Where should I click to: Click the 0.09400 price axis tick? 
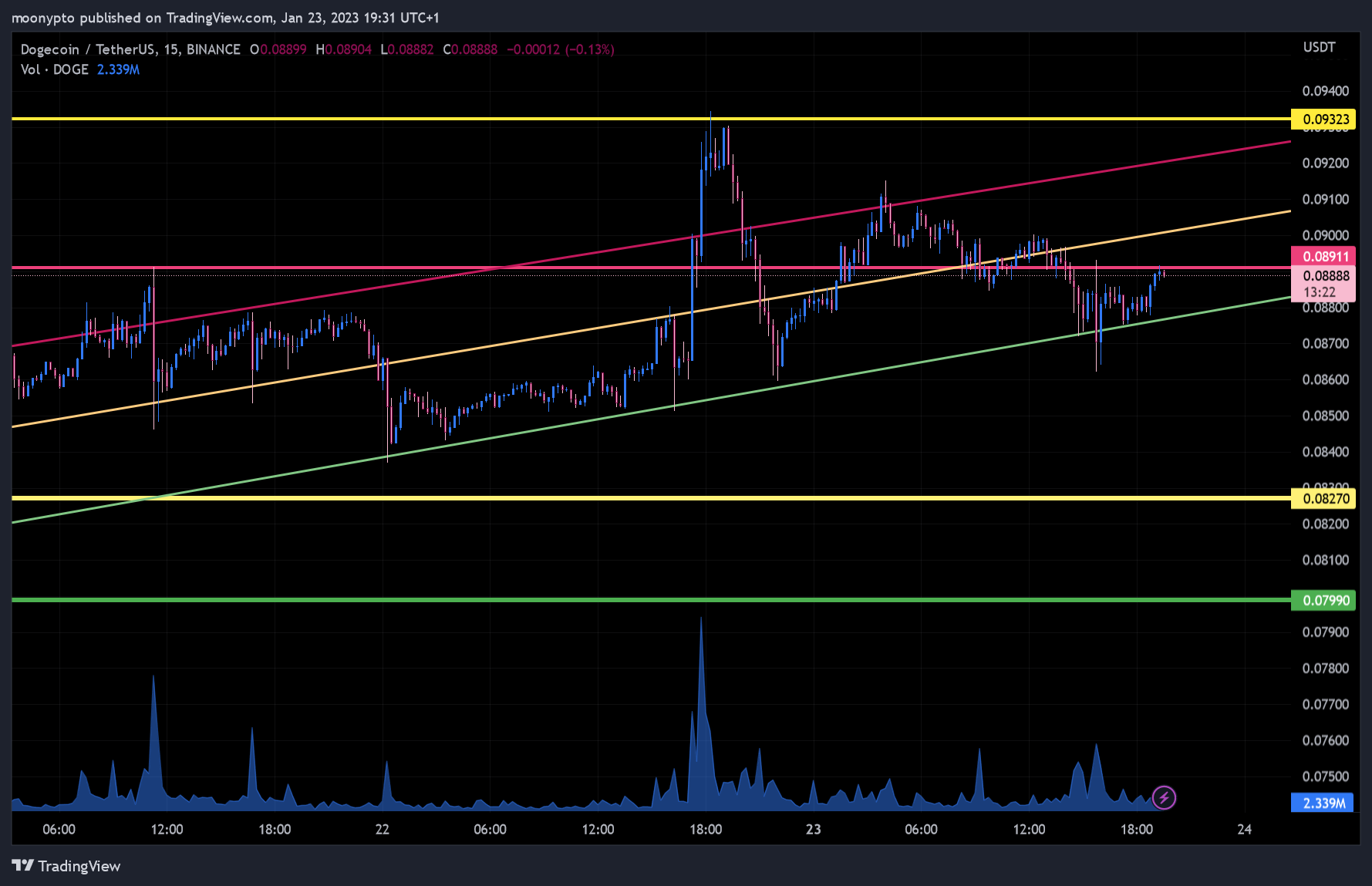[1326, 91]
